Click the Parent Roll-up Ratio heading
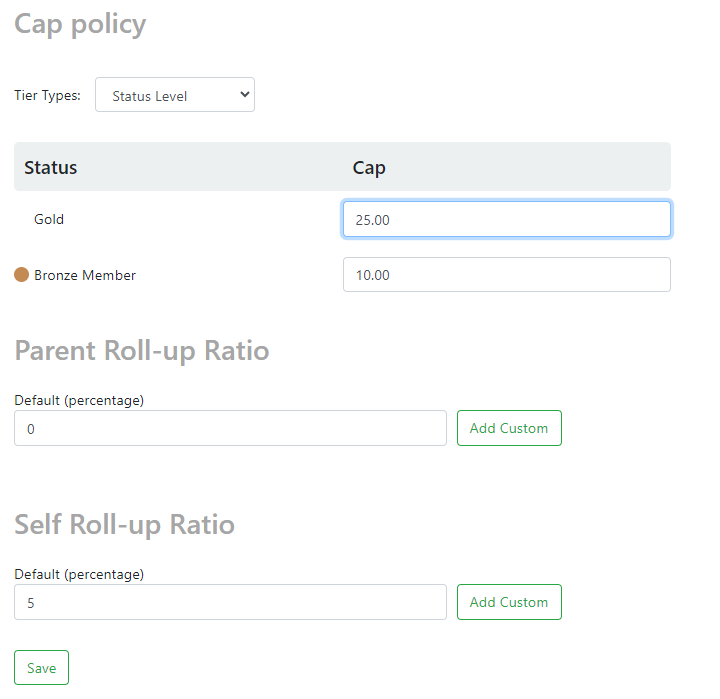Viewport: 720px width, 699px height. (142, 351)
